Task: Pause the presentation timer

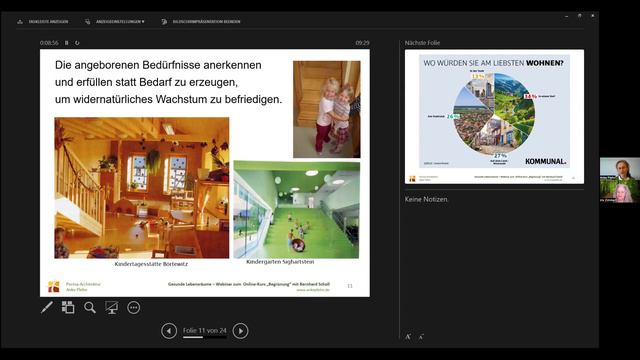Action: point(67,43)
